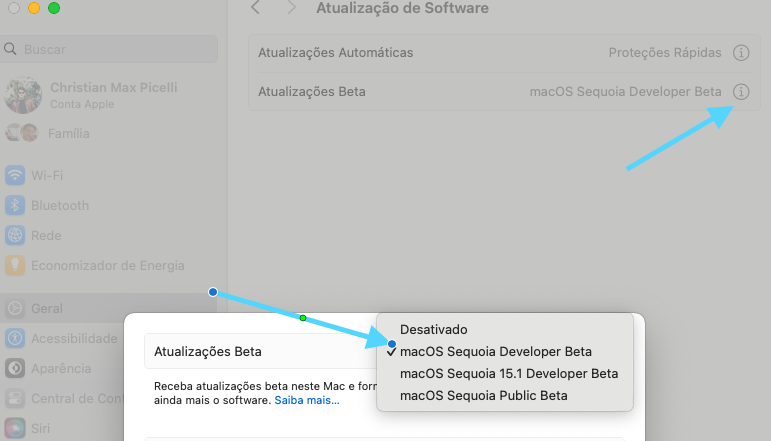This screenshot has height=441, width=771.
Task: Click the Wi-Fi icon in sidebar
Action: [x=15, y=176]
